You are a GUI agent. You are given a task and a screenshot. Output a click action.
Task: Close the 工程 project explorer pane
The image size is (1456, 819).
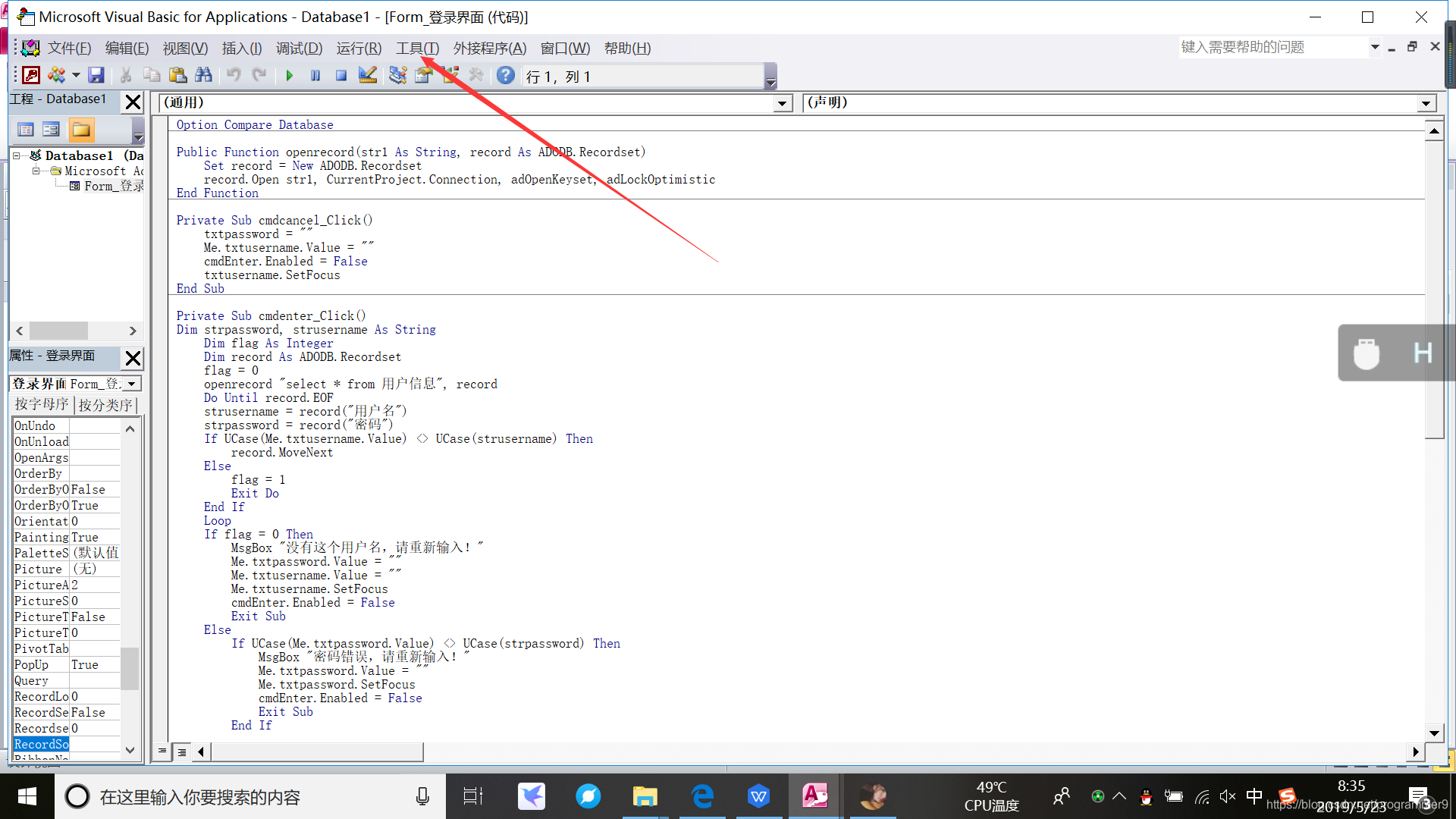(133, 102)
